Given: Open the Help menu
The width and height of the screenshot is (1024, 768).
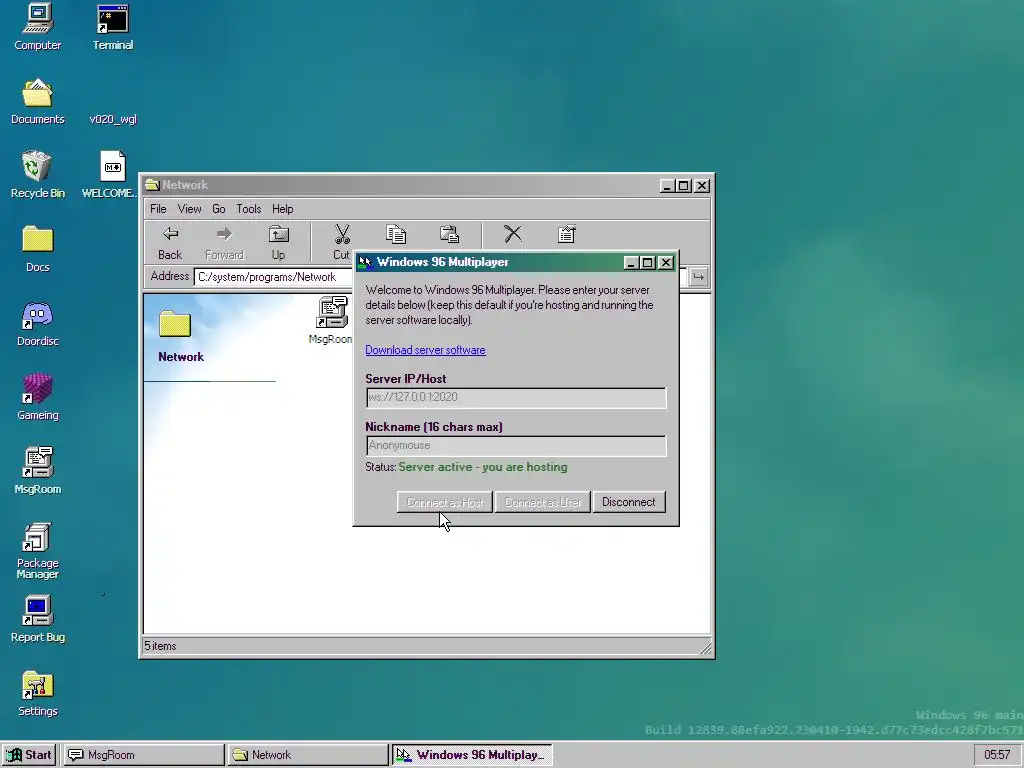Looking at the screenshot, I should click(283, 209).
